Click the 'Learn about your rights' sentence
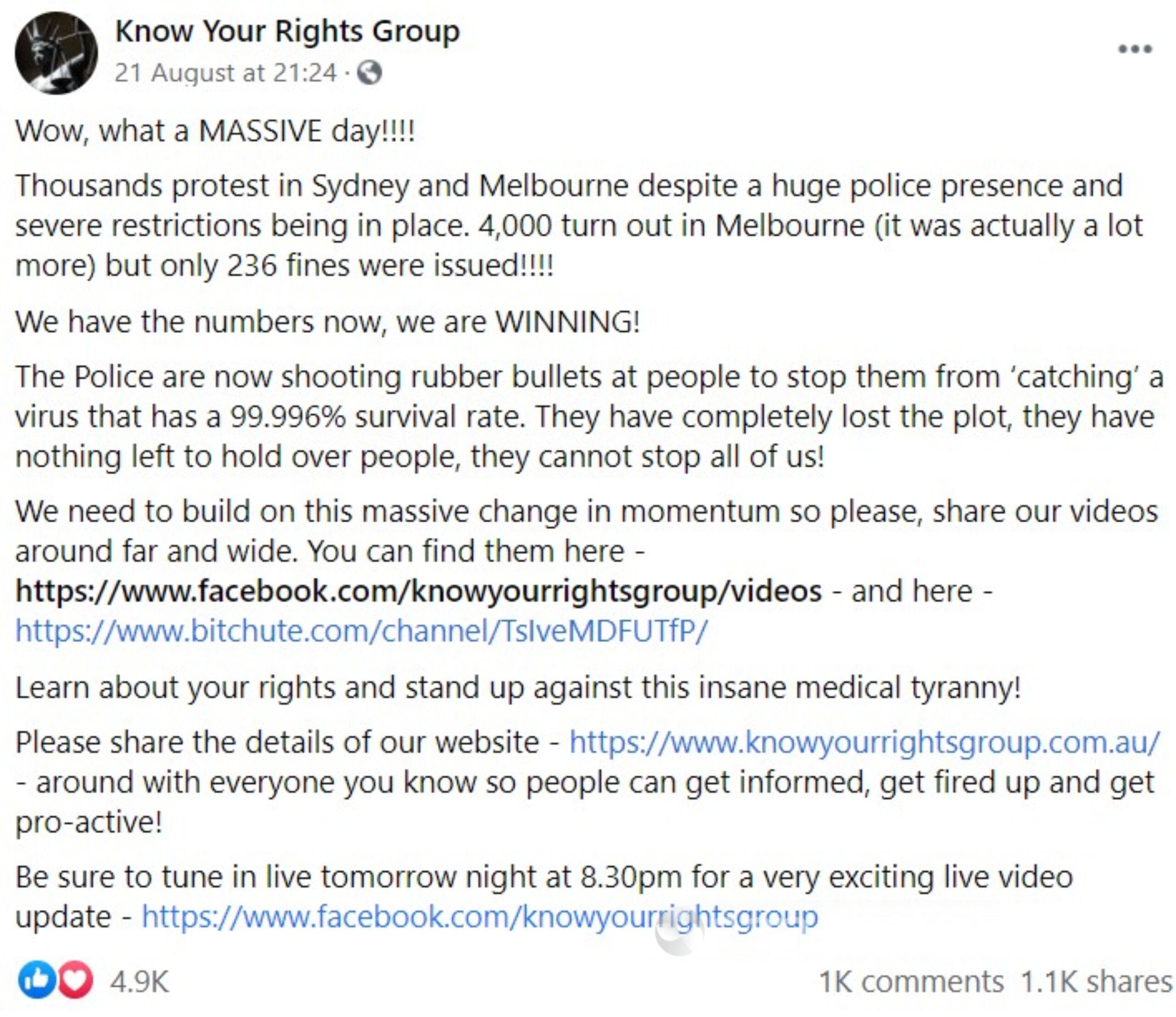 518,687
